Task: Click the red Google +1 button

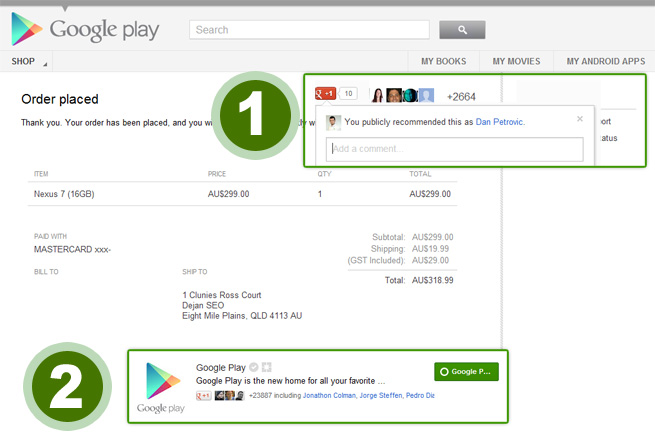Action: (325, 94)
